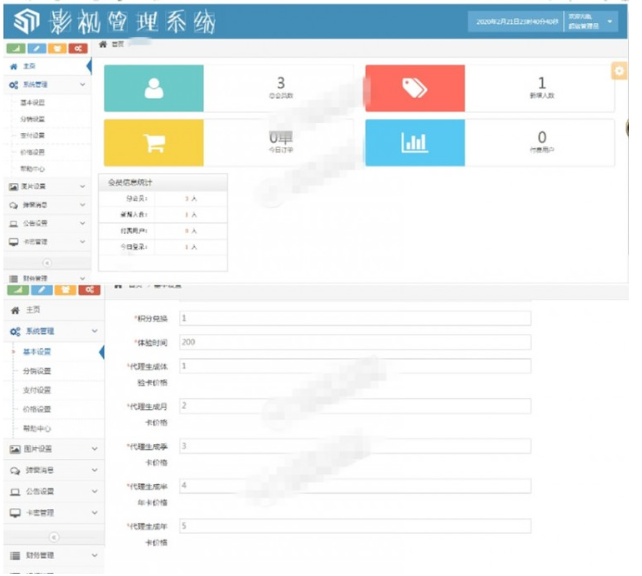Open 帮助中心 link in the lower sidebar
642x576 pixels.
tap(38, 428)
